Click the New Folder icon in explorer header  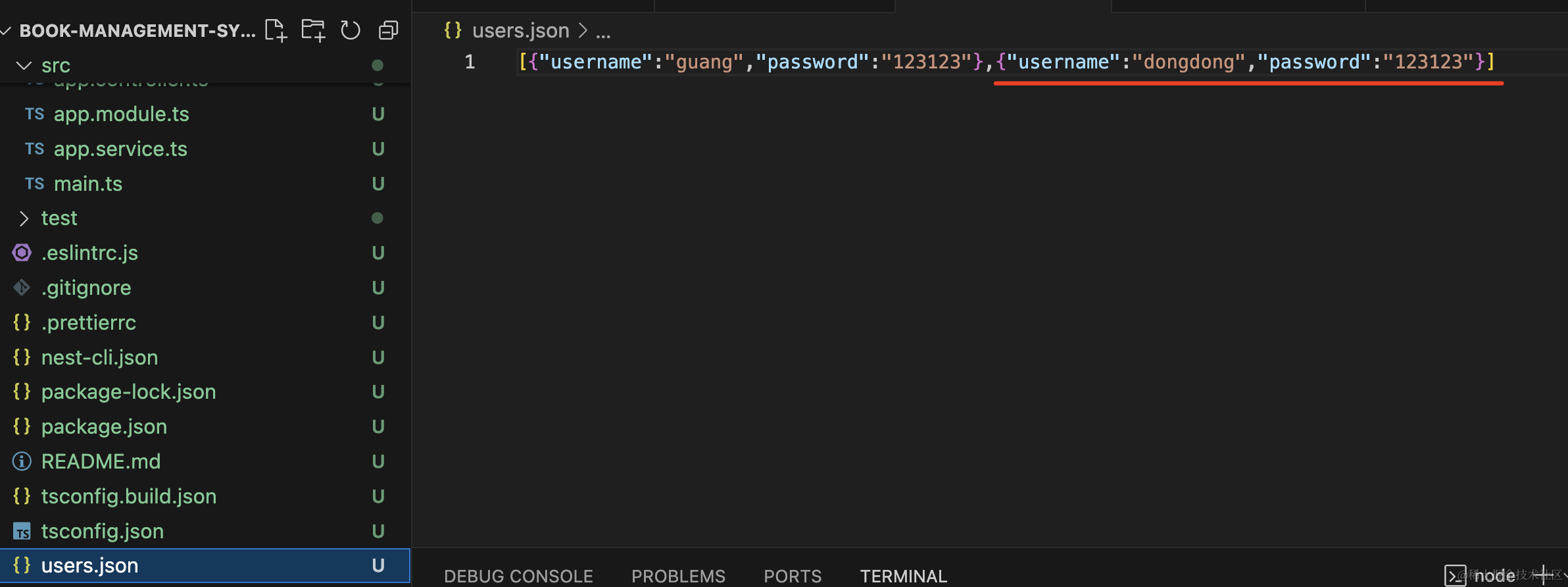[x=313, y=30]
